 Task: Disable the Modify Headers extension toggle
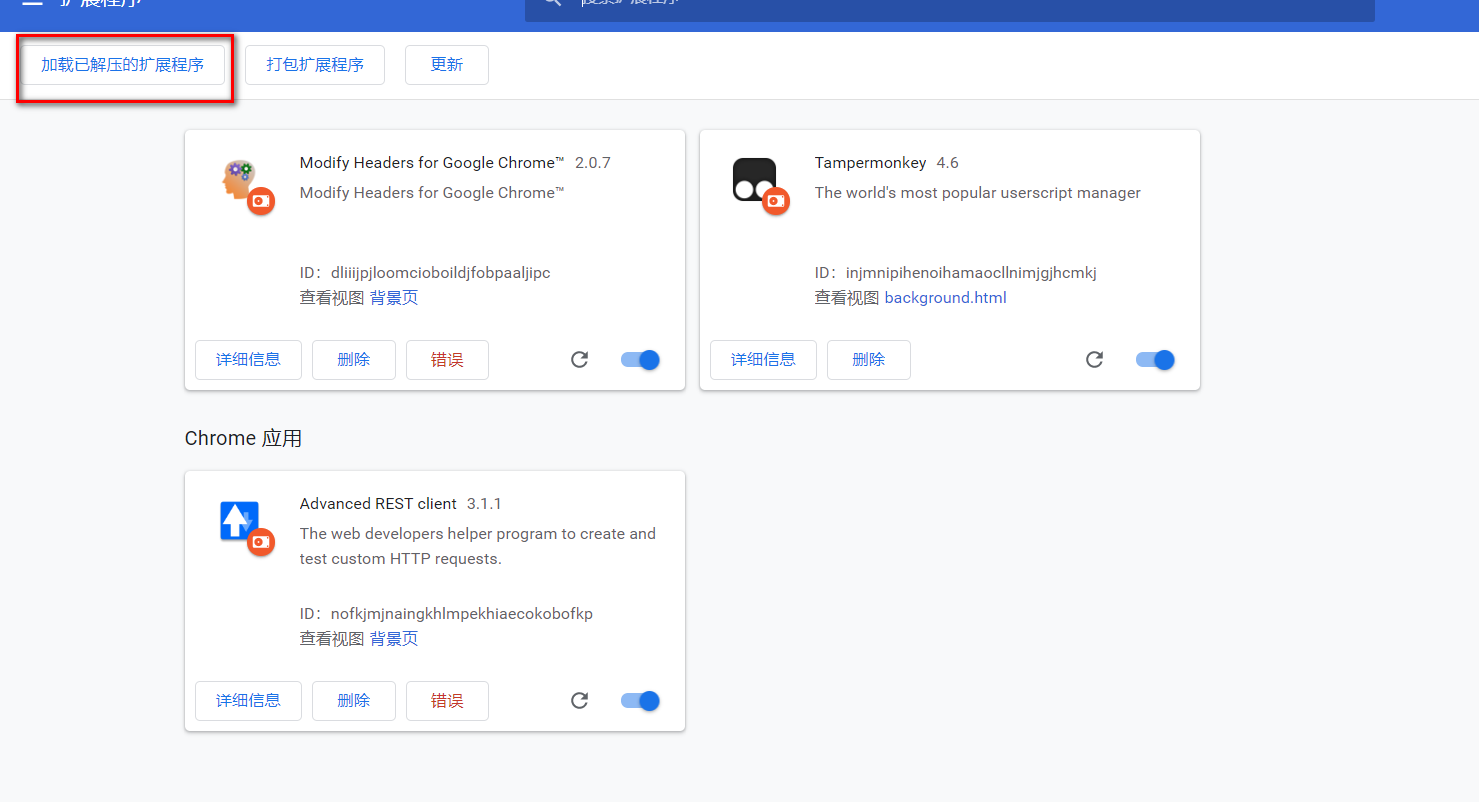[x=640, y=360]
